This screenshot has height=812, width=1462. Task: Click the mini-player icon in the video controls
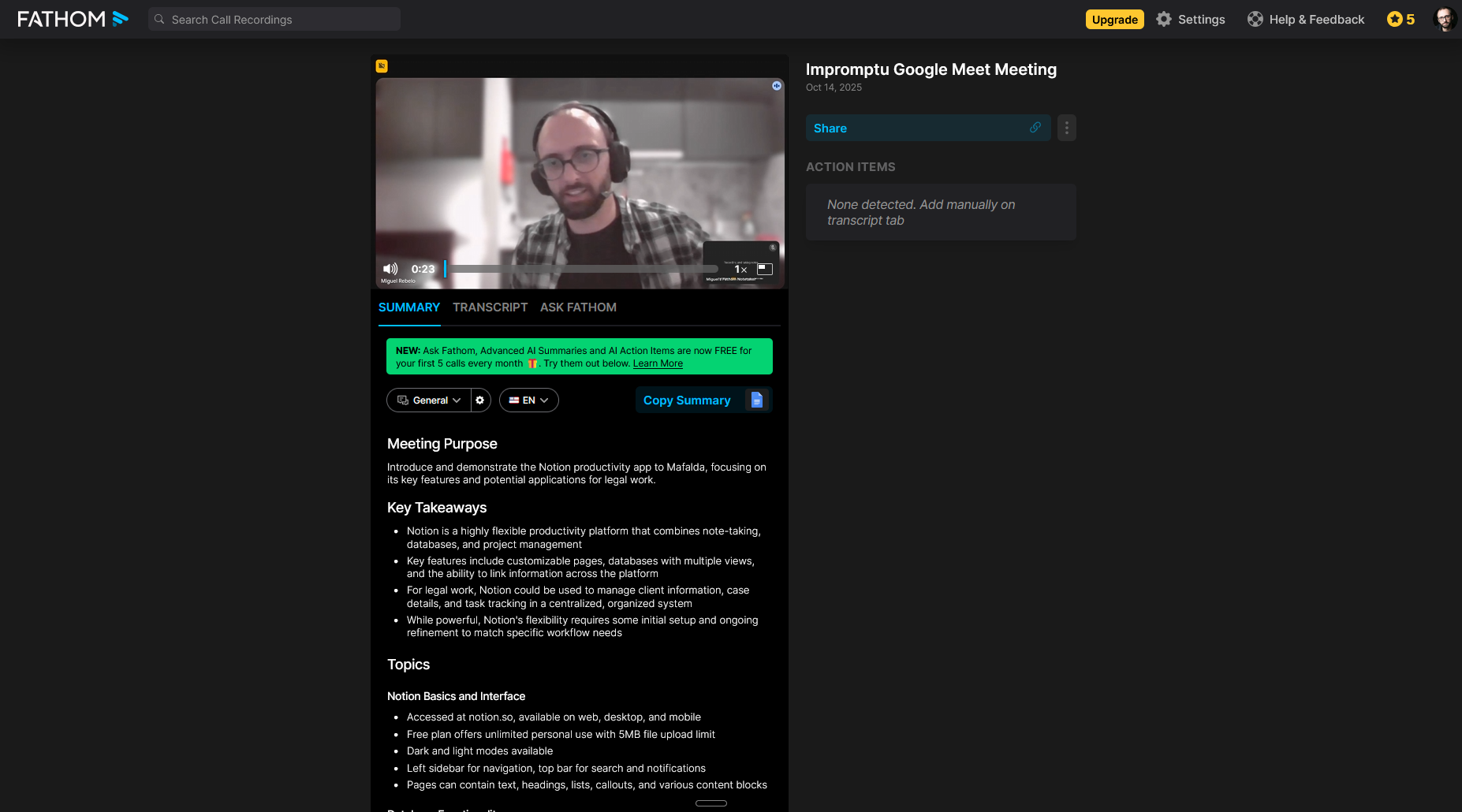pos(764,269)
